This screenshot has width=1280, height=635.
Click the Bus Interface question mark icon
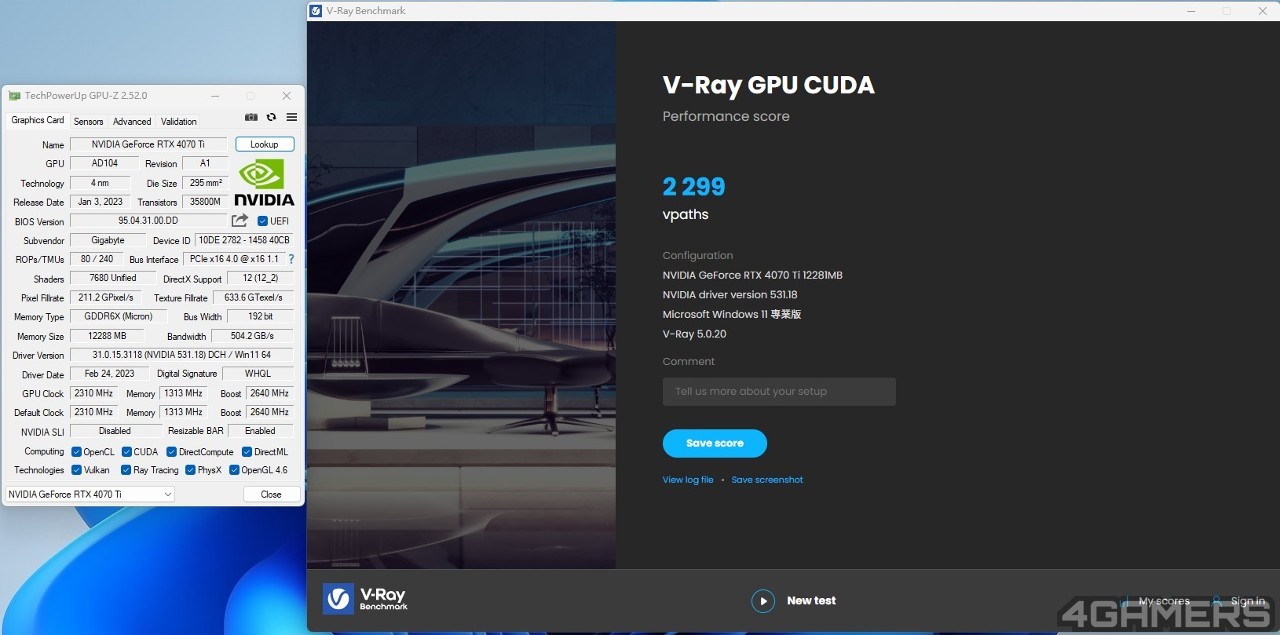[x=291, y=259]
